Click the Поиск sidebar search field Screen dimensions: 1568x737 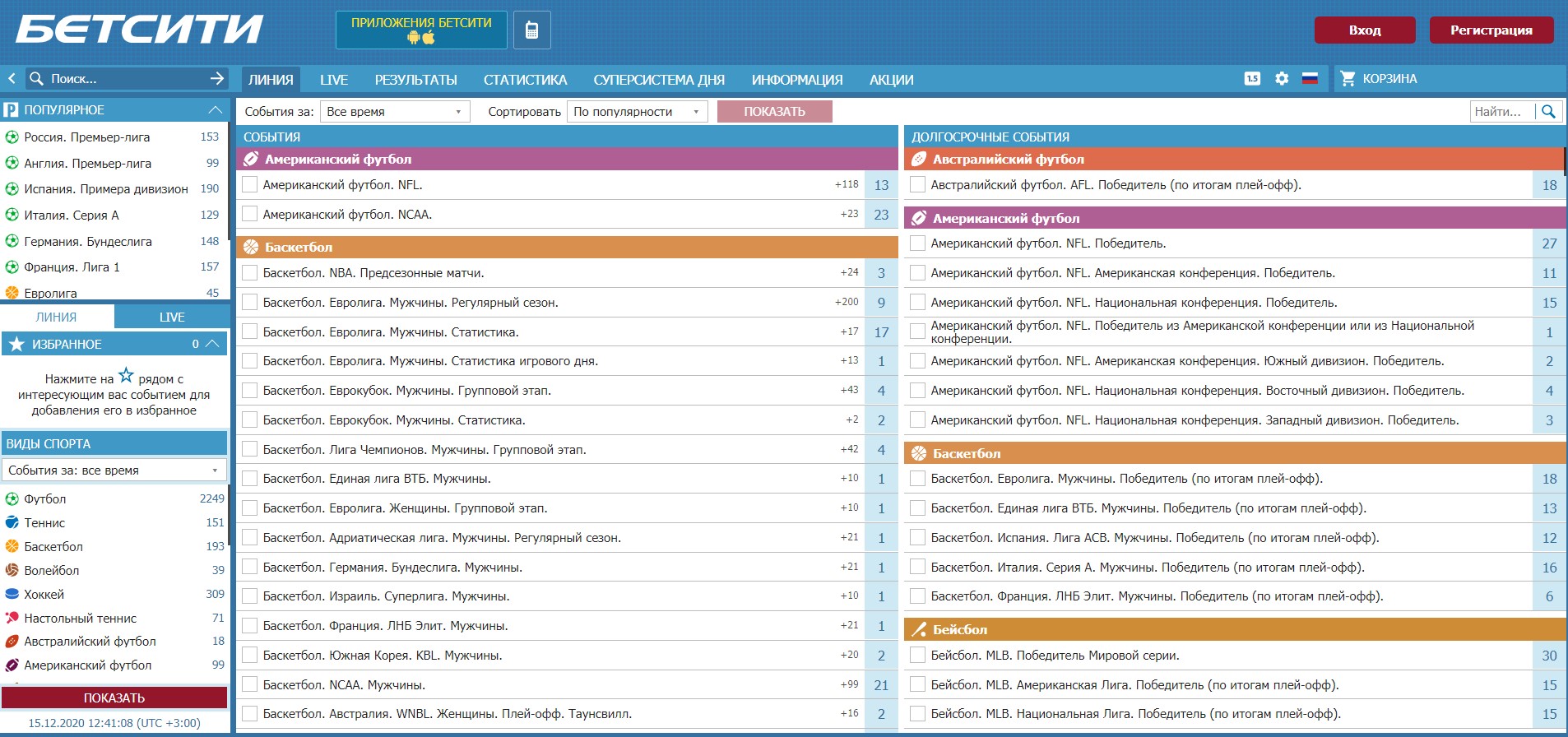tap(128, 78)
